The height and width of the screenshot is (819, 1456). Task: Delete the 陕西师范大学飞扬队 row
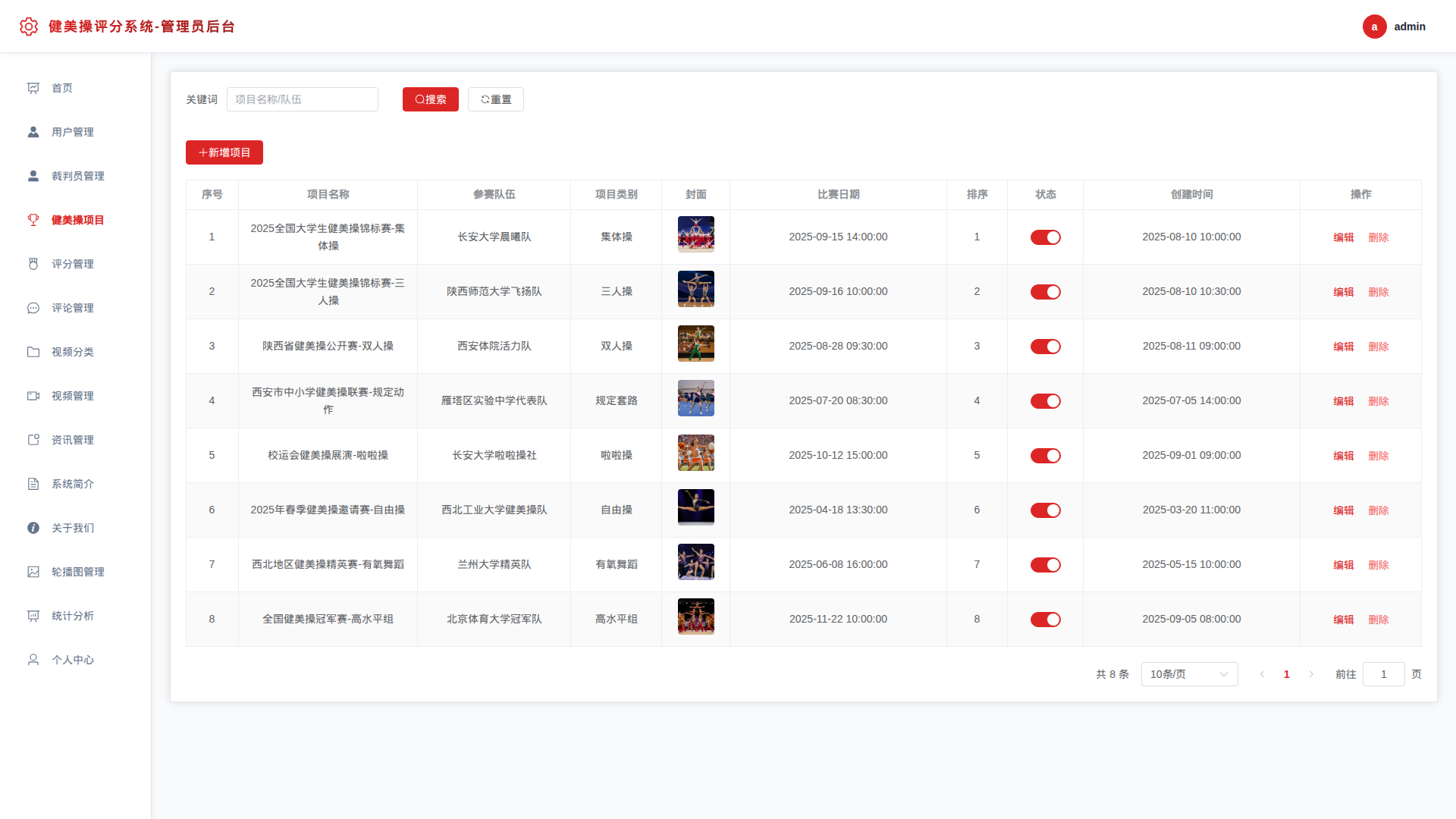coord(1378,292)
